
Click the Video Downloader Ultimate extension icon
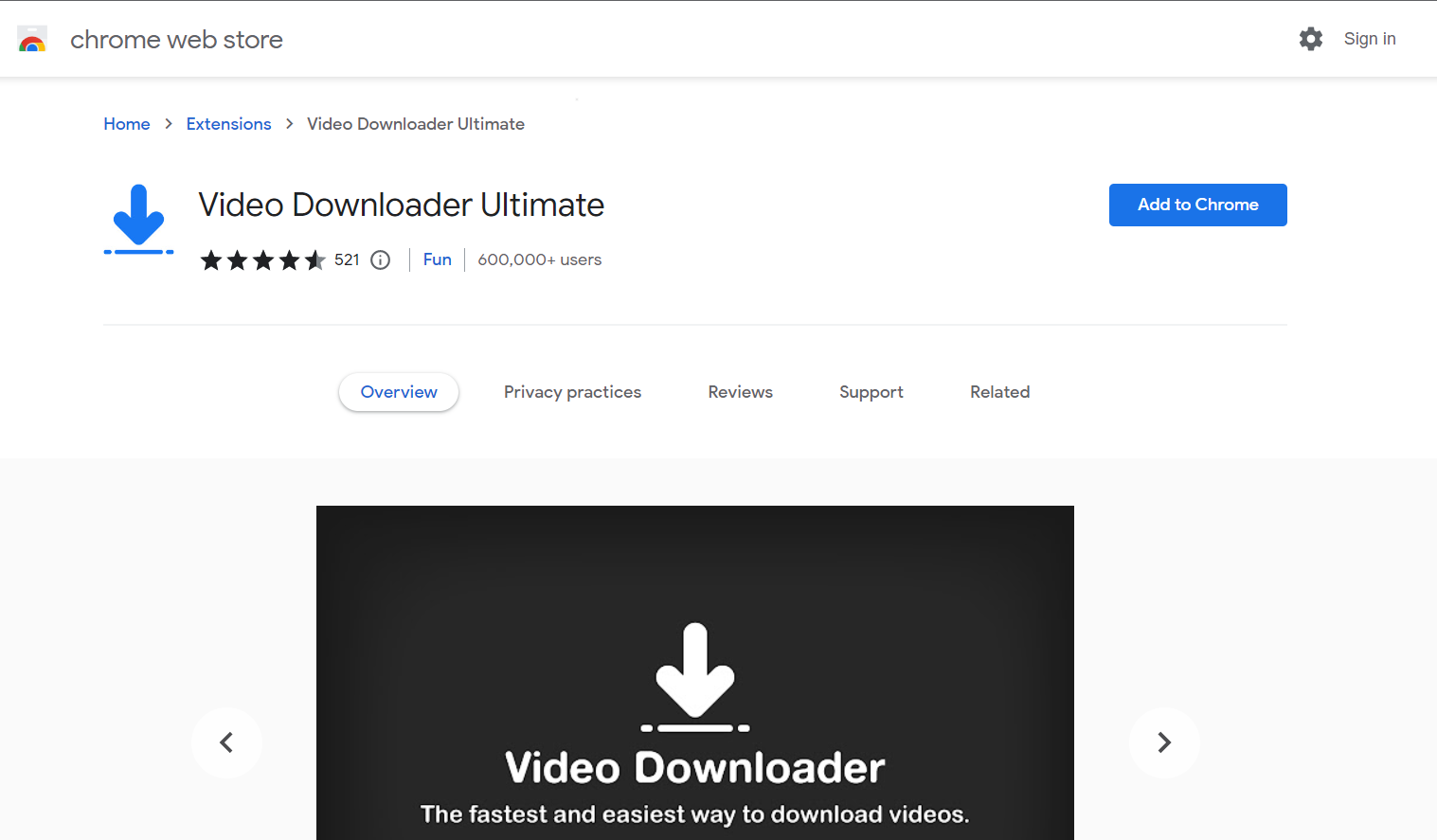click(x=138, y=219)
